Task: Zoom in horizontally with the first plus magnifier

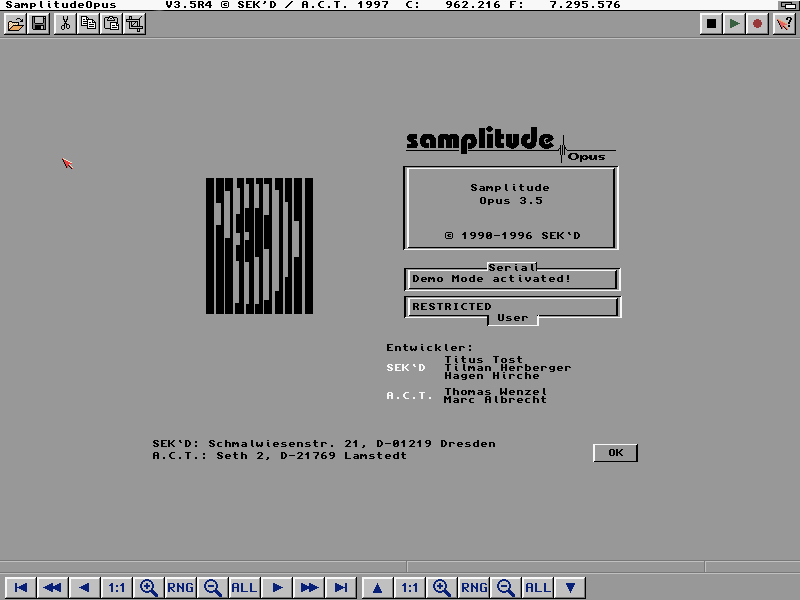Action: (148, 587)
